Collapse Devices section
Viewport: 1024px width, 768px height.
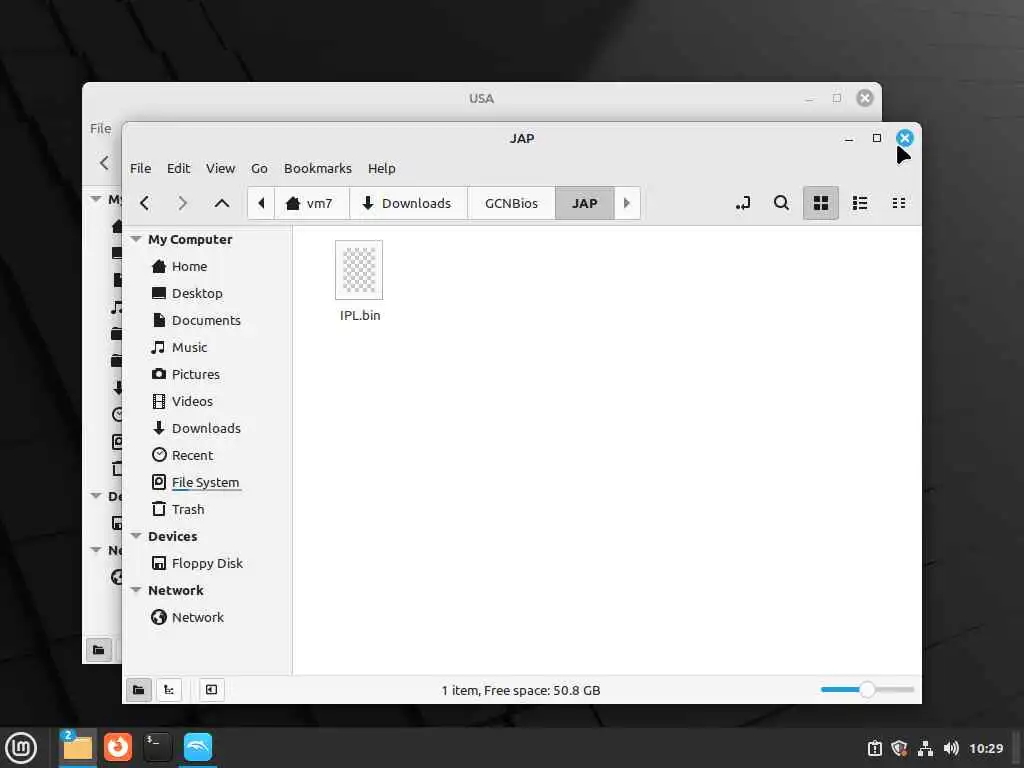tap(136, 536)
